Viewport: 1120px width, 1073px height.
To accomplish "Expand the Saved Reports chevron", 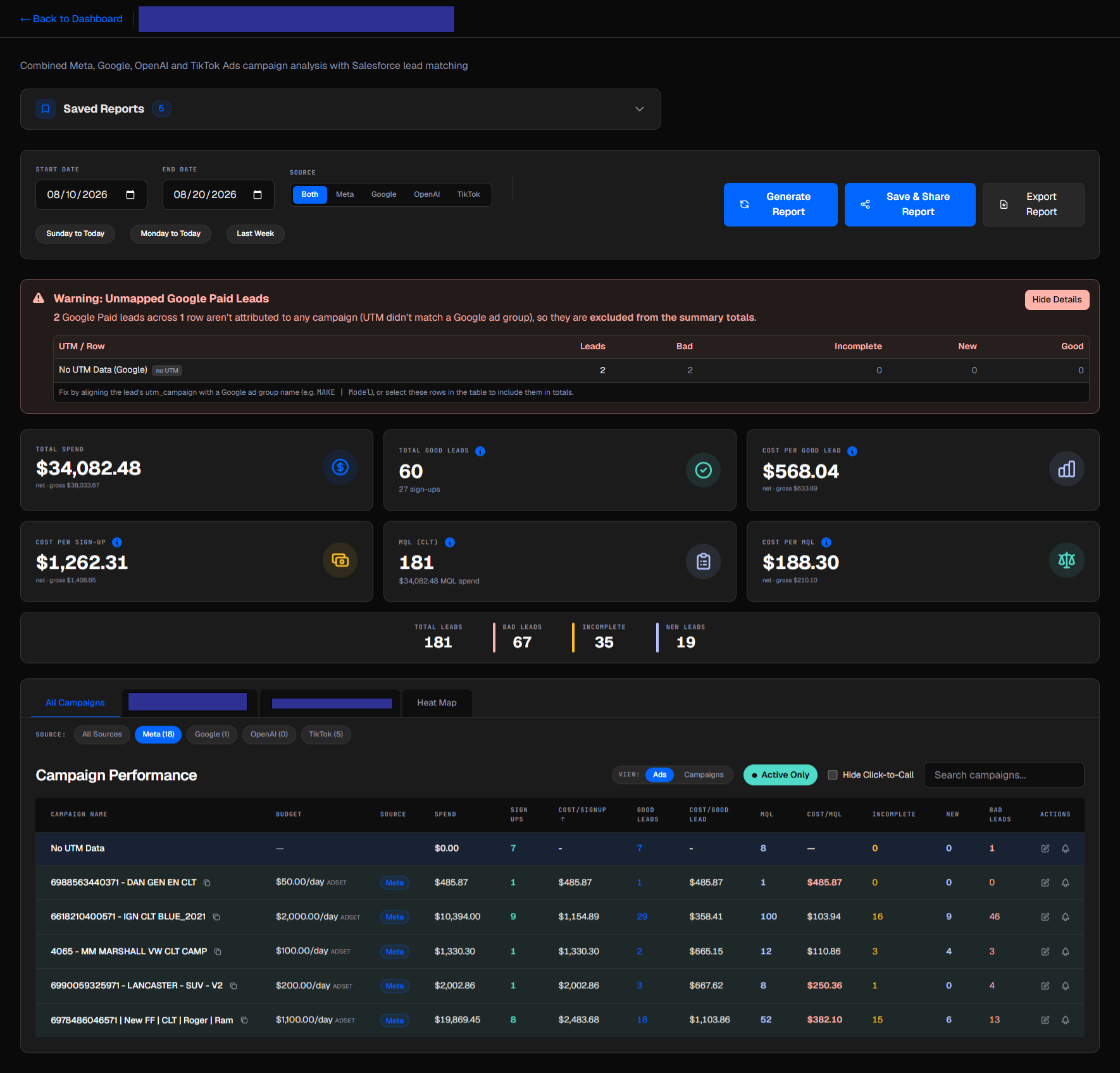I will 640,109.
